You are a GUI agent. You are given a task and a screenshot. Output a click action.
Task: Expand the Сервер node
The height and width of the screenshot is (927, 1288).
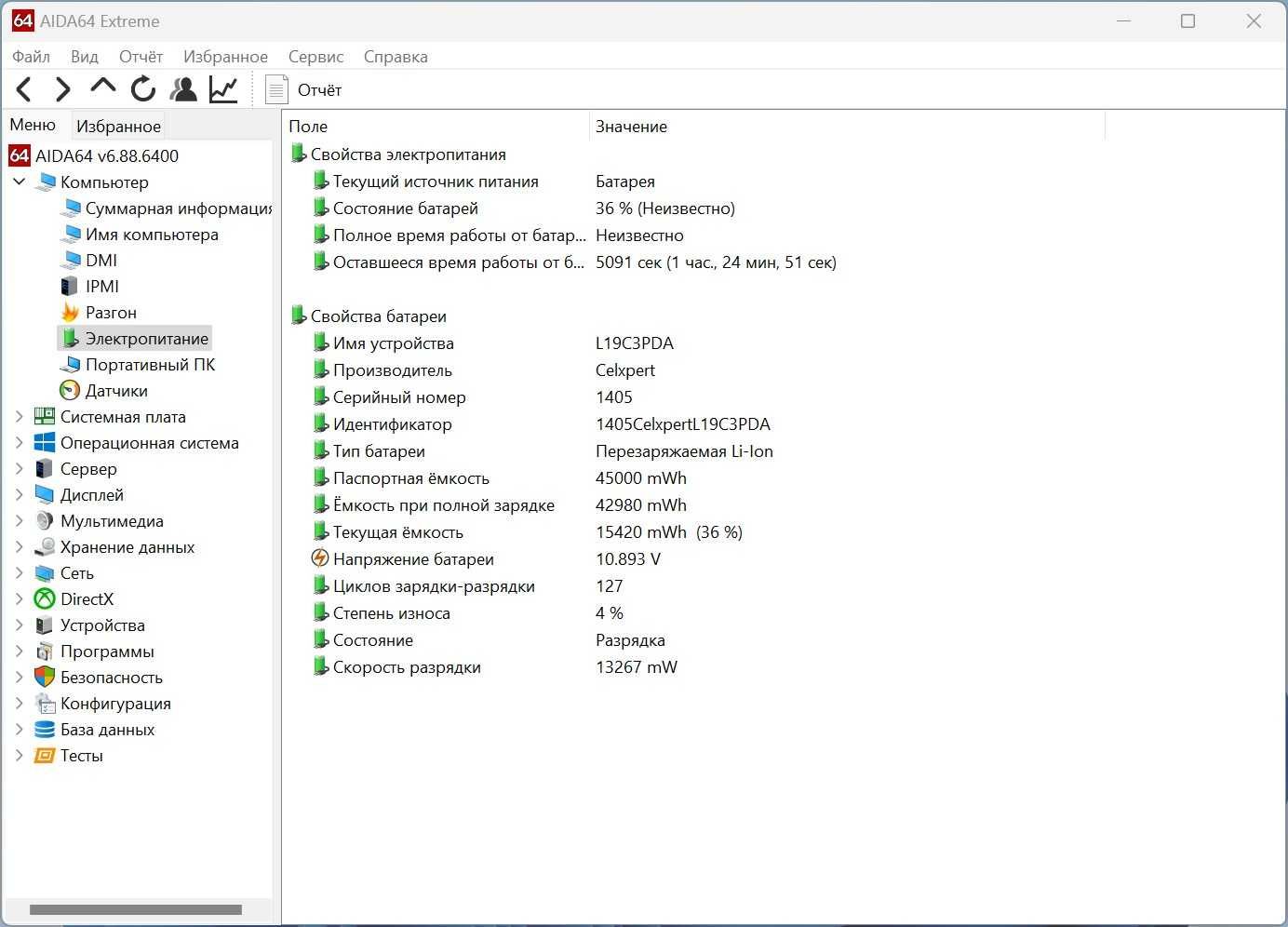[x=19, y=468]
